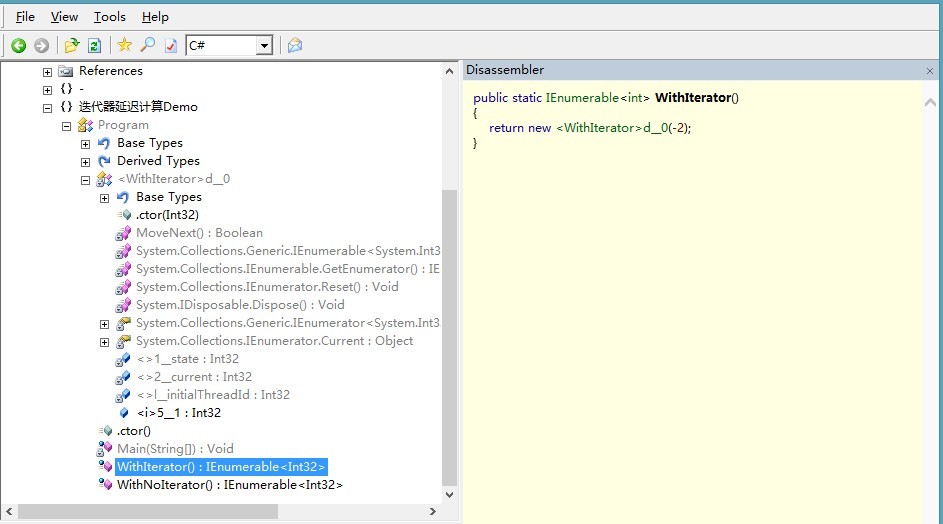Click the <i>5__1 field icon
The height and width of the screenshot is (524, 943).
coord(124,413)
